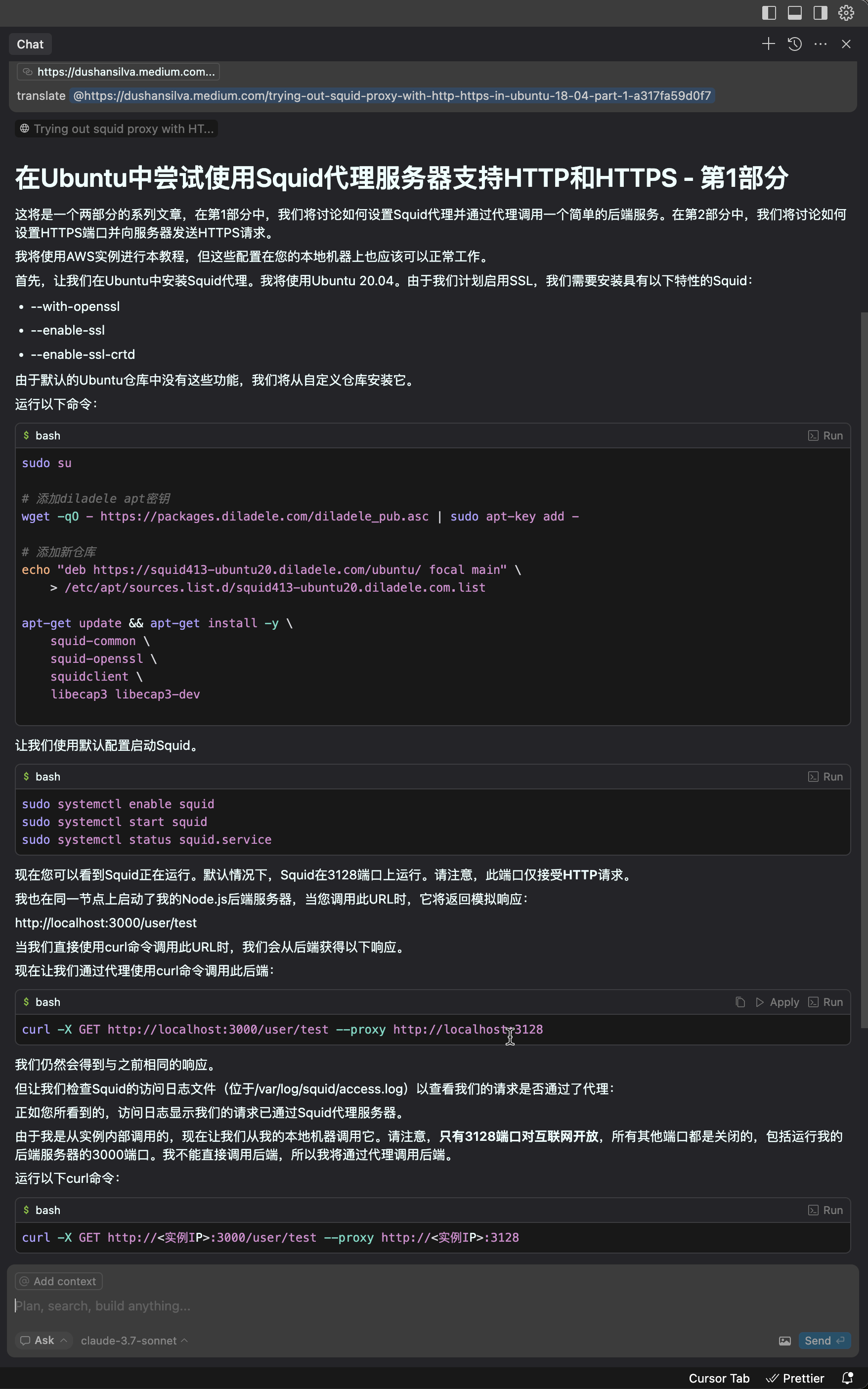Copy the localhost curl command code block
Image resolution: width=868 pixels, height=1389 pixels.
click(x=740, y=1002)
